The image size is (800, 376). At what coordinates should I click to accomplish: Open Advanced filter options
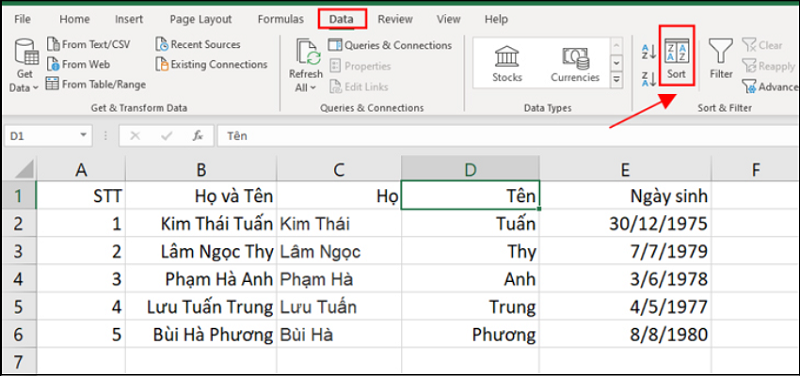[x=770, y=87]
